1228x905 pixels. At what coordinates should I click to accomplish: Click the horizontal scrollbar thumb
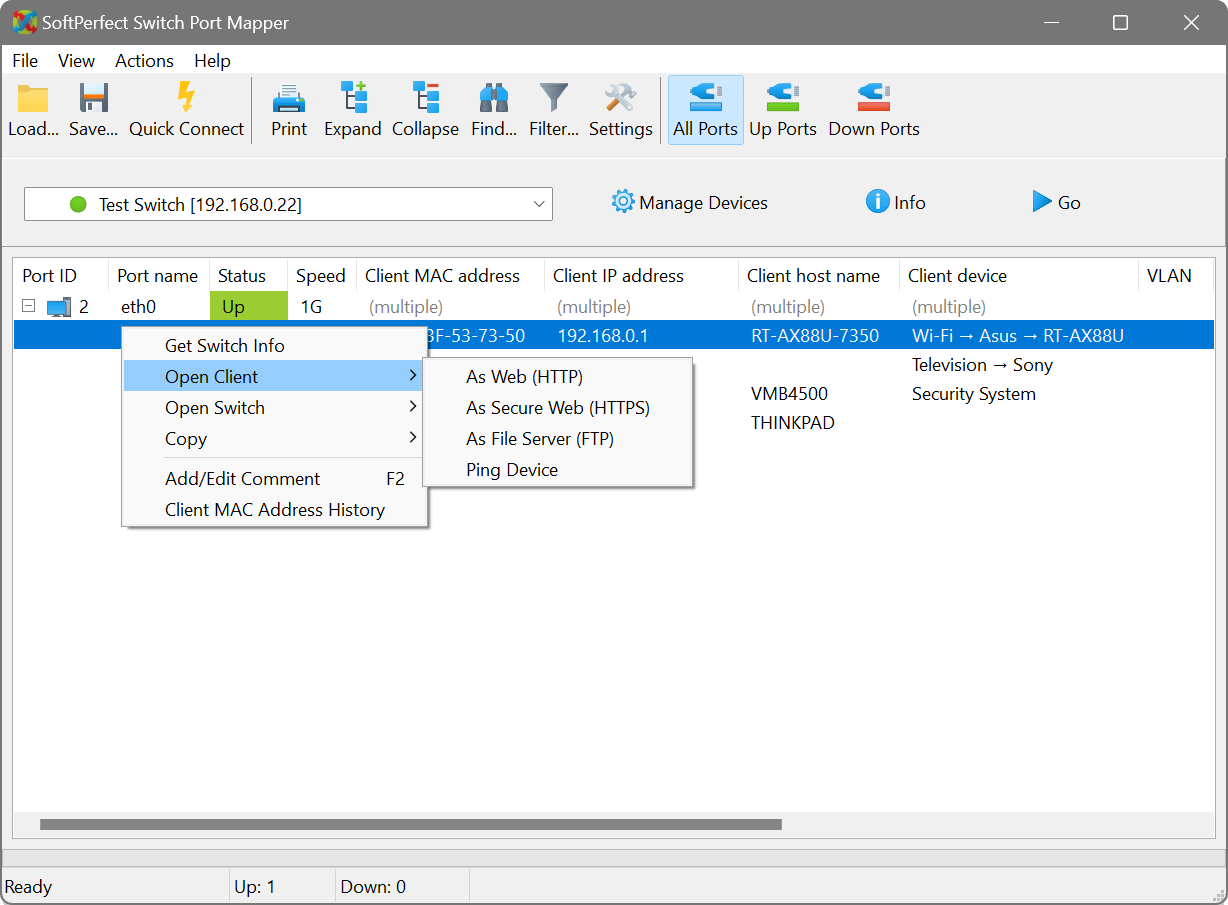pos(410,825)
